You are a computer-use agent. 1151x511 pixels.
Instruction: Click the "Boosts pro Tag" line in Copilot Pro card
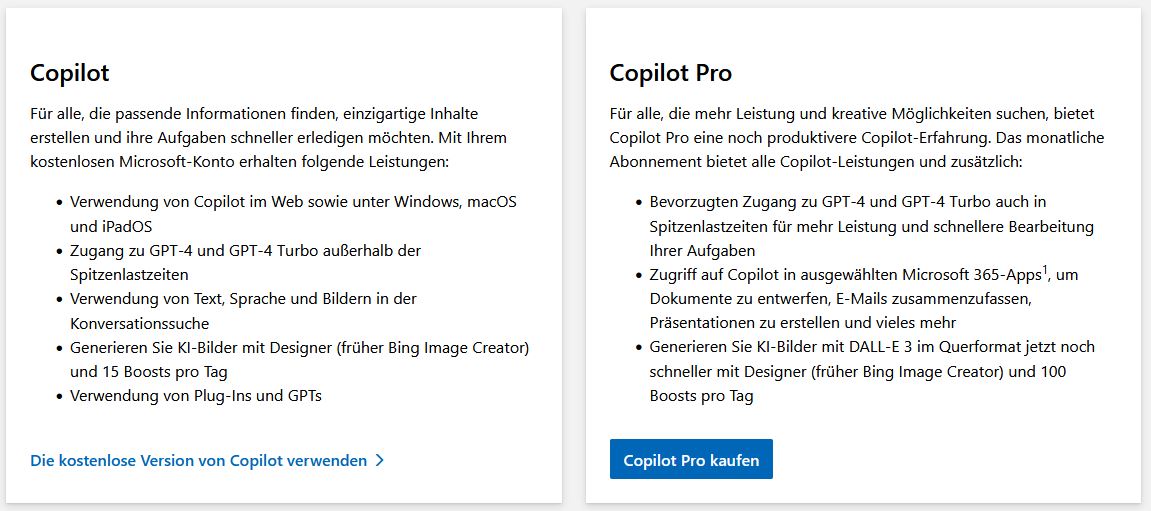701,395
